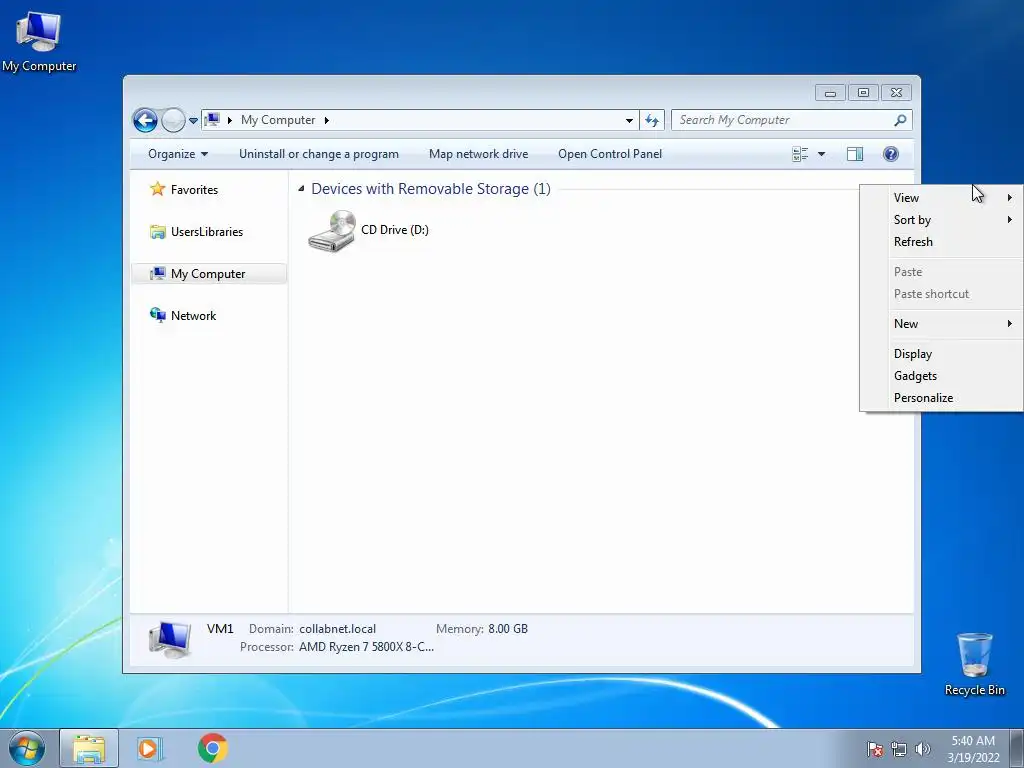Image resolution: width=1024 pixels, height=768 pixels.
Task: Open the Action Center flag icon in tray
Action: point(874,749)
